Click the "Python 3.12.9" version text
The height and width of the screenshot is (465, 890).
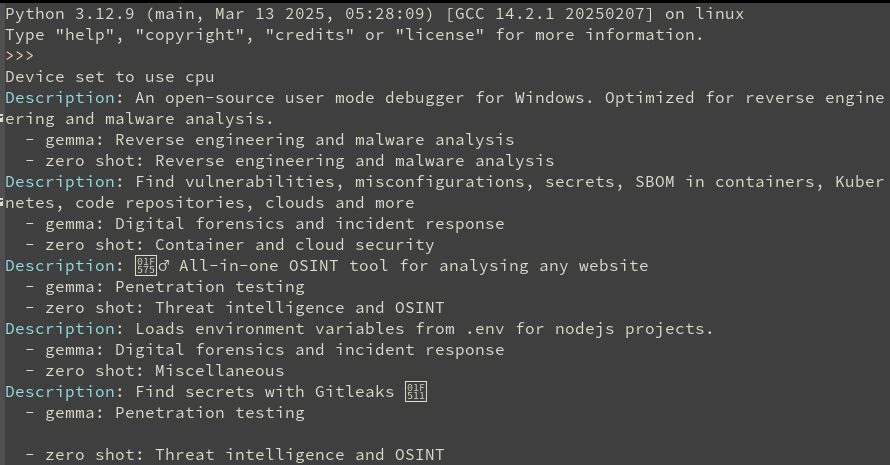pos(65,14)
